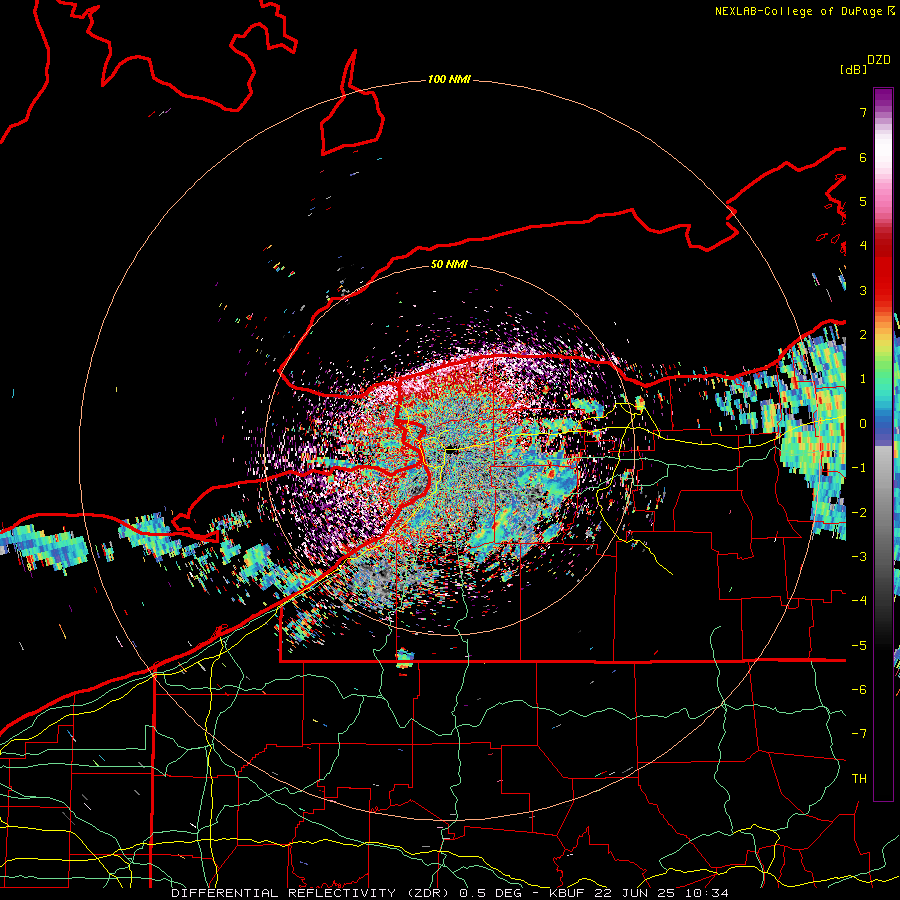Click the color scale value 7
Screen dimensions: 900x900
click(x=863, y=112)
